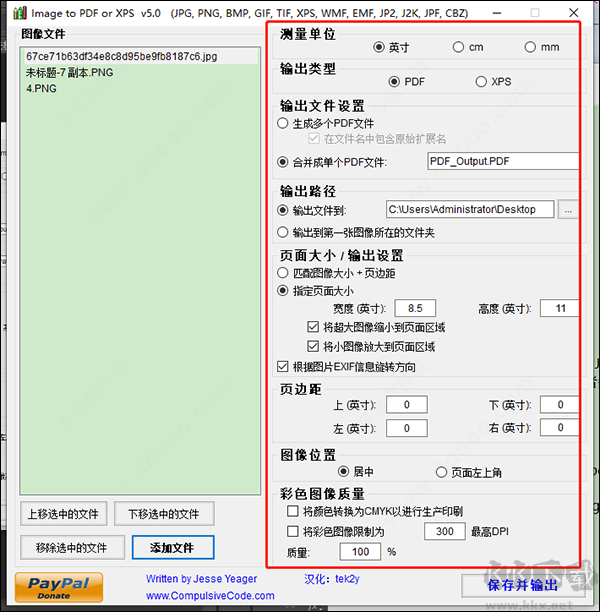Image resolution: width=600 pixels, height=612 pixels.
Task: Select file 67ce71b63df34e8c8d95be9fb8187c6.jpg
Action: [x=141, y=57]
